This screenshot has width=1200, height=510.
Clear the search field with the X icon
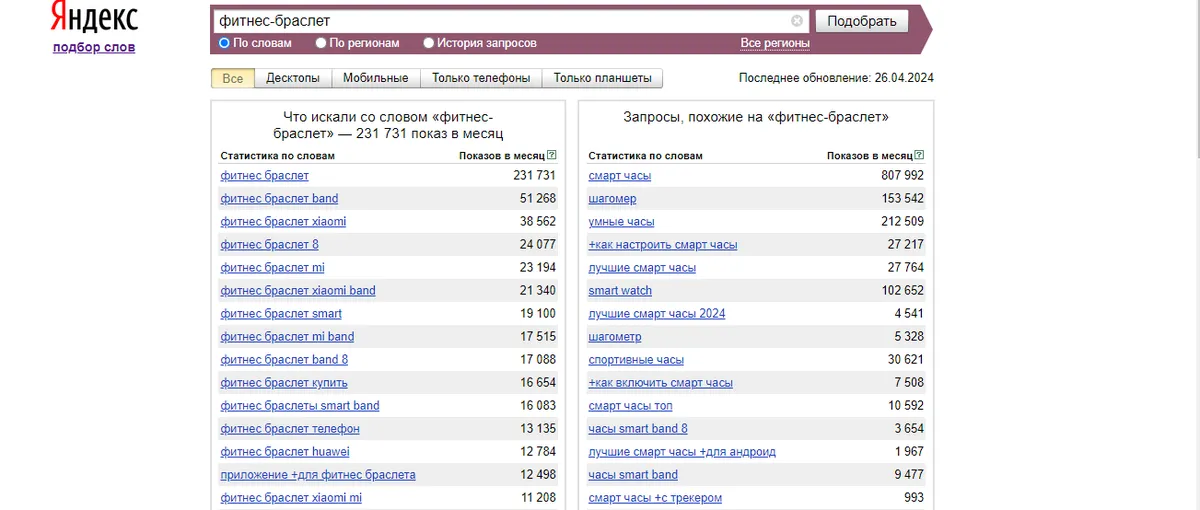click(797, 20)
